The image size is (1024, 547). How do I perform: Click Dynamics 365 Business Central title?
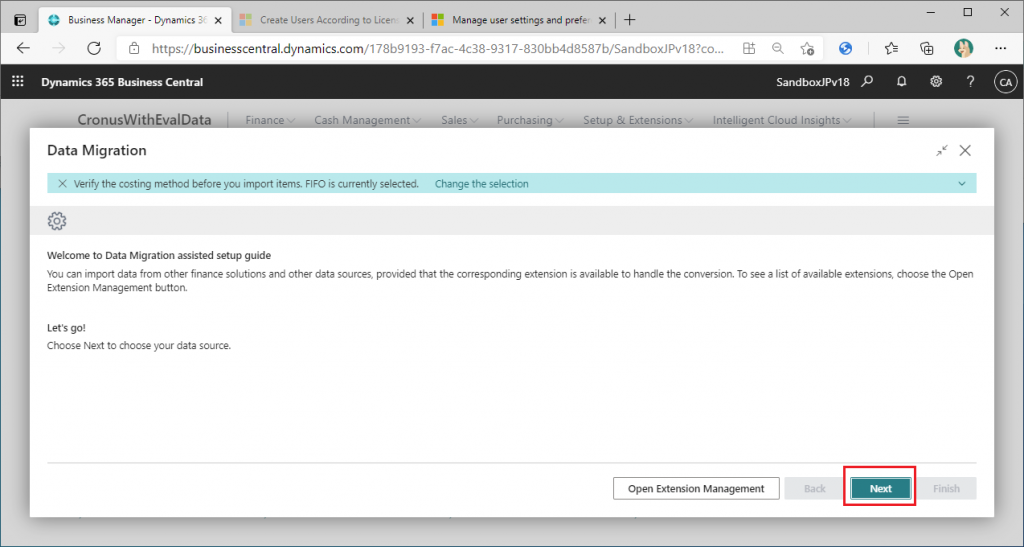122,82
